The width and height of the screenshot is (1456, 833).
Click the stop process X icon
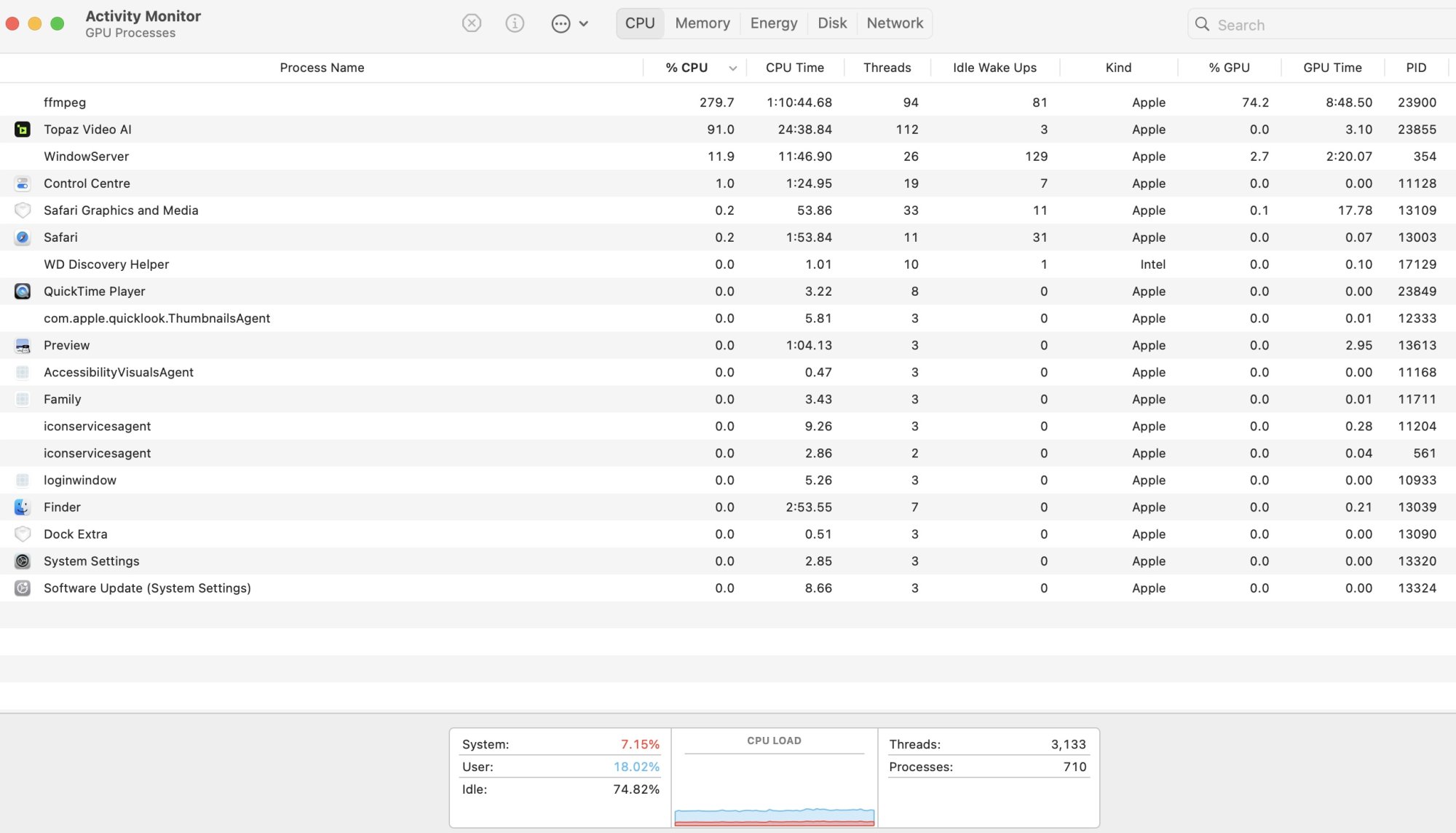472,23
